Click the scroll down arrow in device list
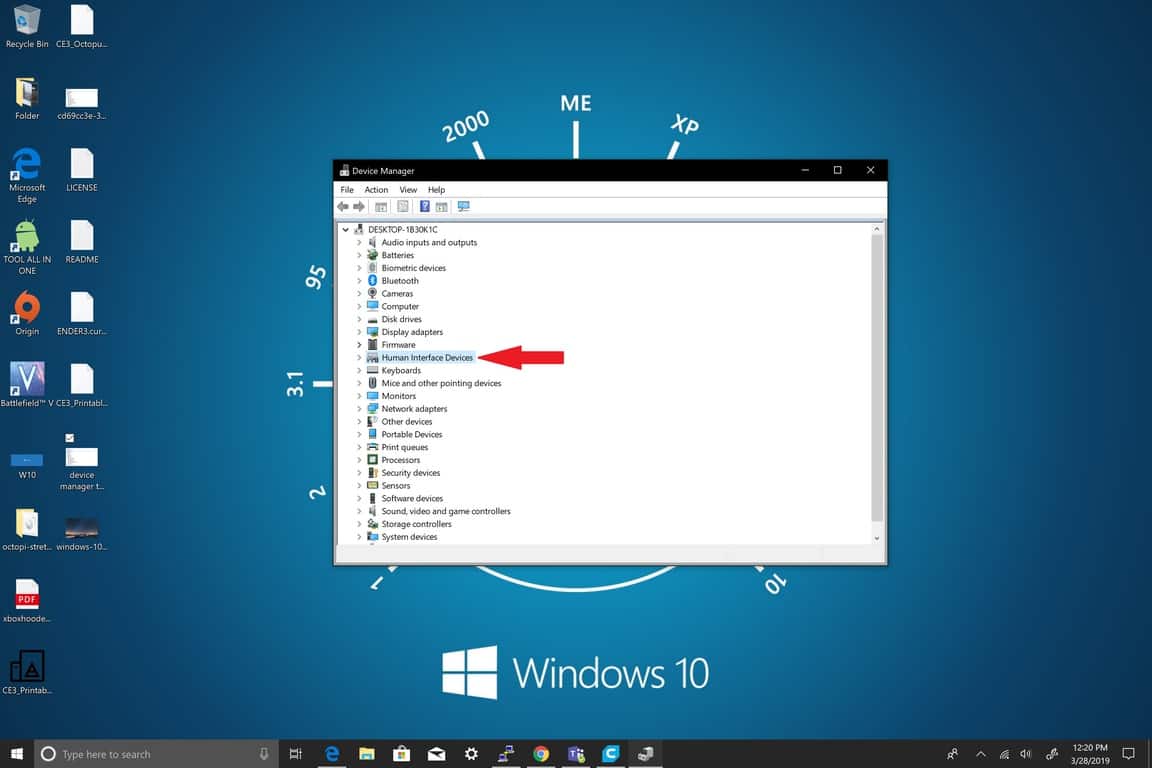The image size is (1152, 768). pyautogui.click(x=877, y=538)
